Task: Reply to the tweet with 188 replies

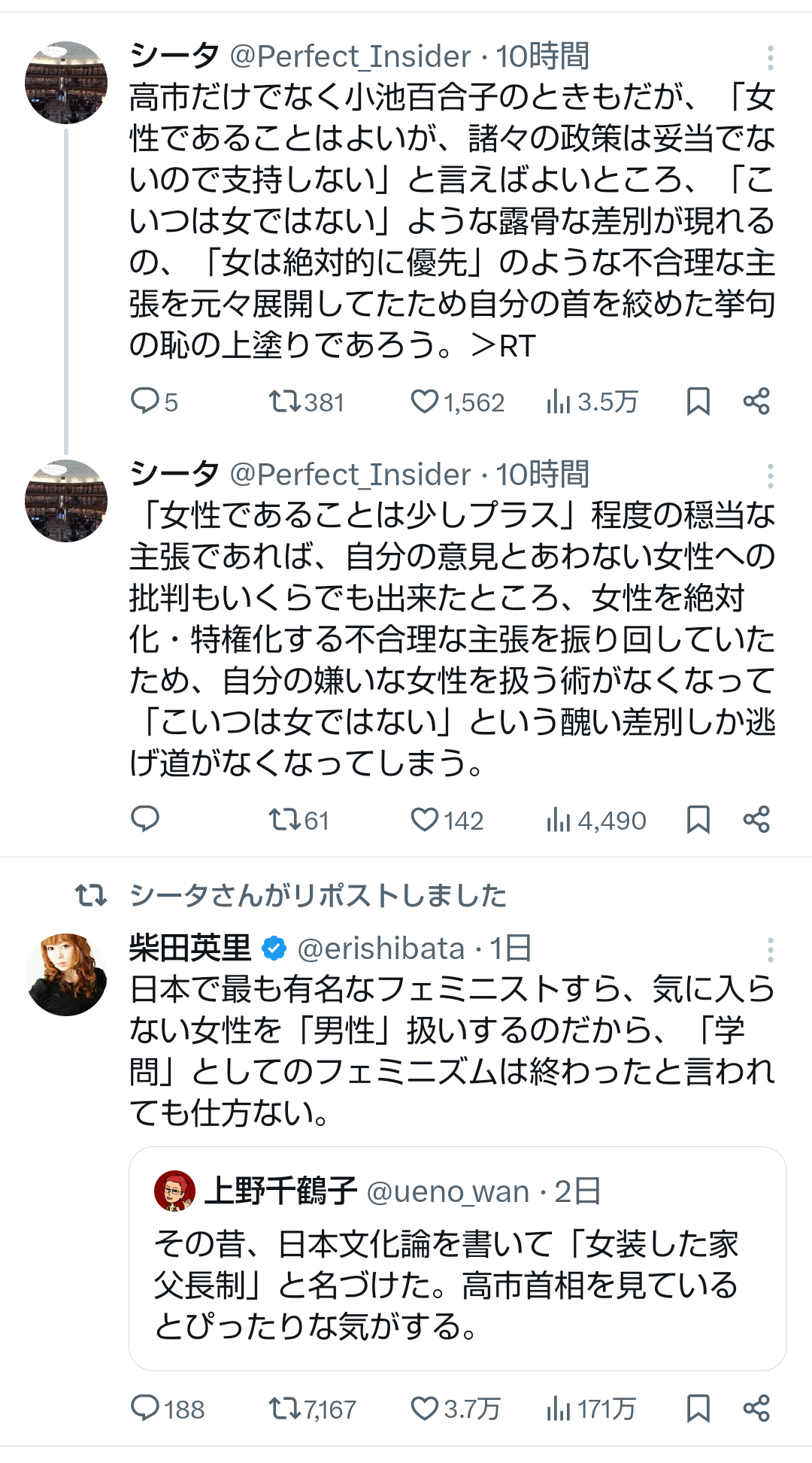Action: coord(144,1408)
